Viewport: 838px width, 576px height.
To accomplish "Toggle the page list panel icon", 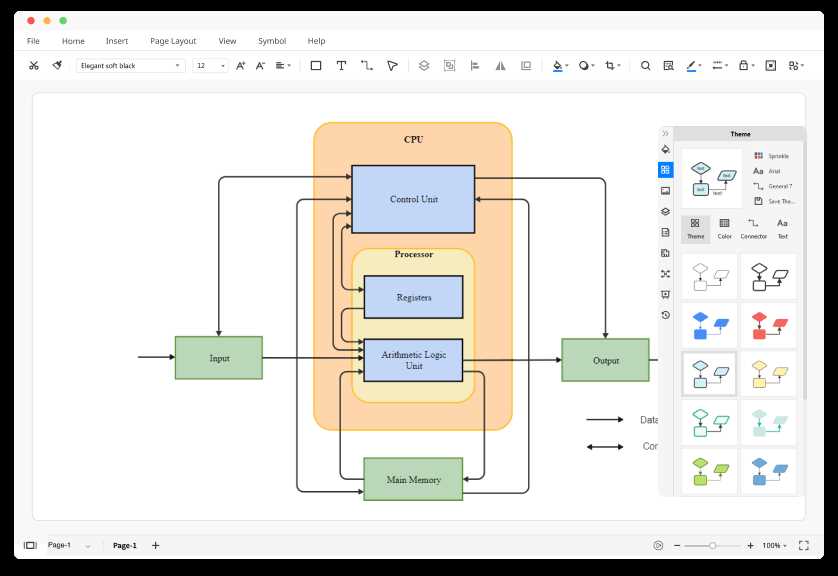I will tap(30, 545).
